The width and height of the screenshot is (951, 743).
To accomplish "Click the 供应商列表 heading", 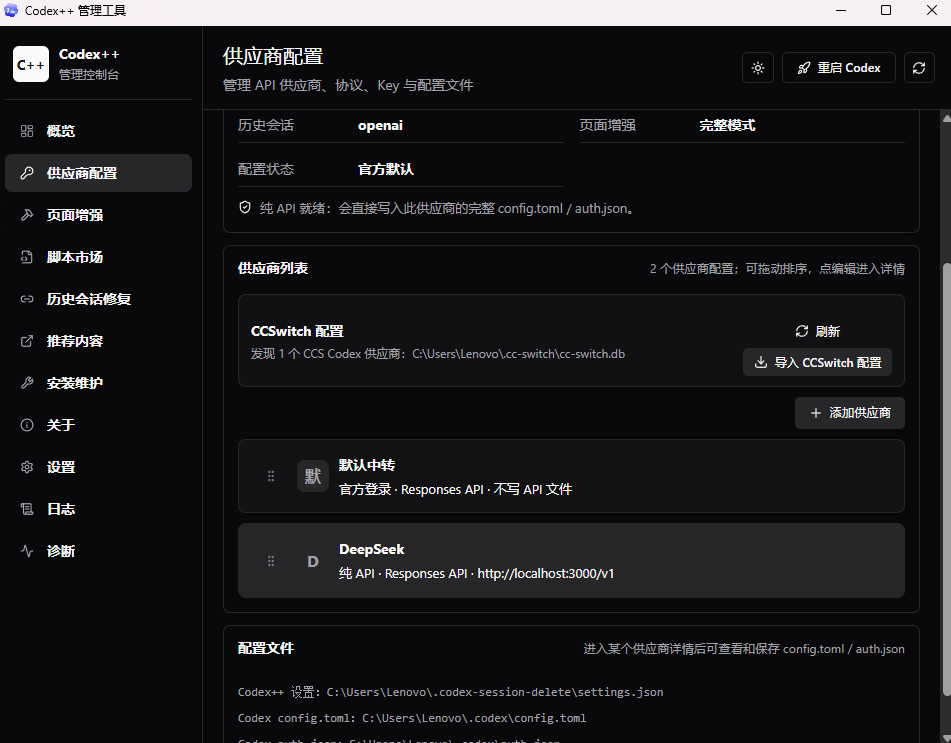I will 273,268.
